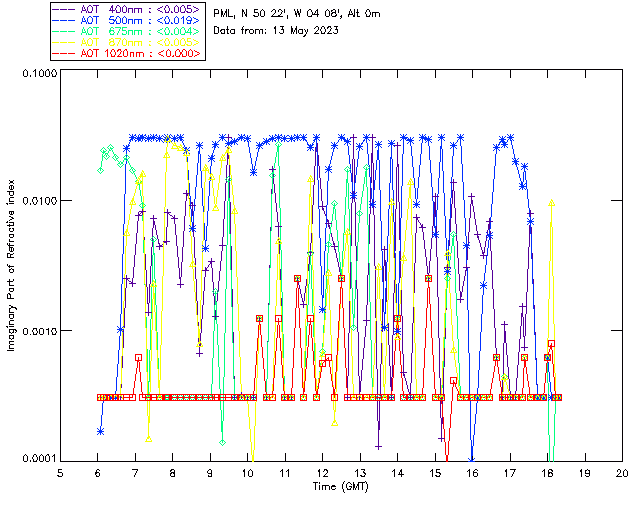Click the AOT 870nm legend entry
The height and width of the screenshot is (512, 640).
[127, 42]
